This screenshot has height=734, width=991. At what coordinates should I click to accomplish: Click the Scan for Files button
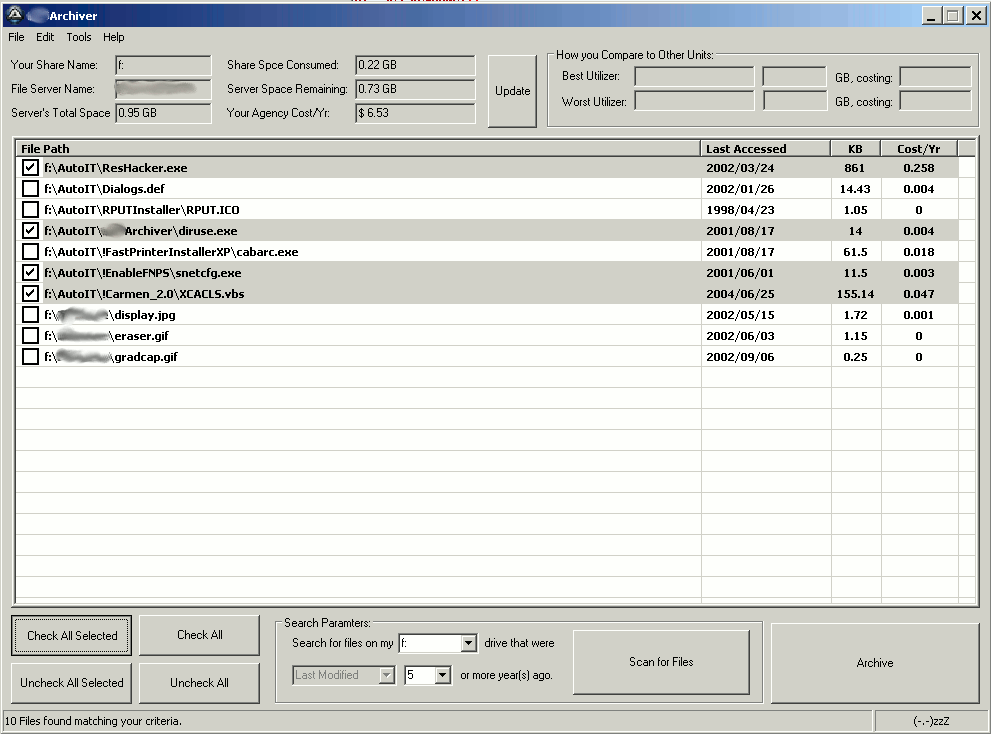click(661, 662)
